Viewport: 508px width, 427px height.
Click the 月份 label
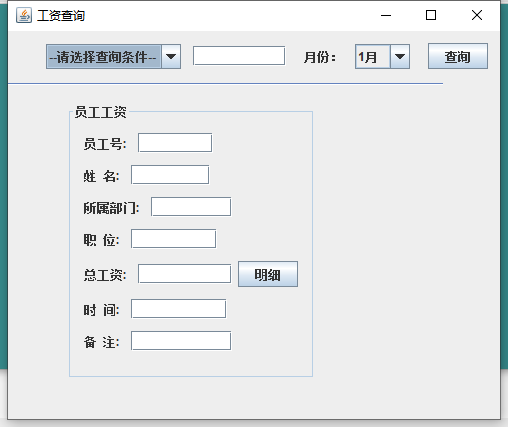[319, 57]
